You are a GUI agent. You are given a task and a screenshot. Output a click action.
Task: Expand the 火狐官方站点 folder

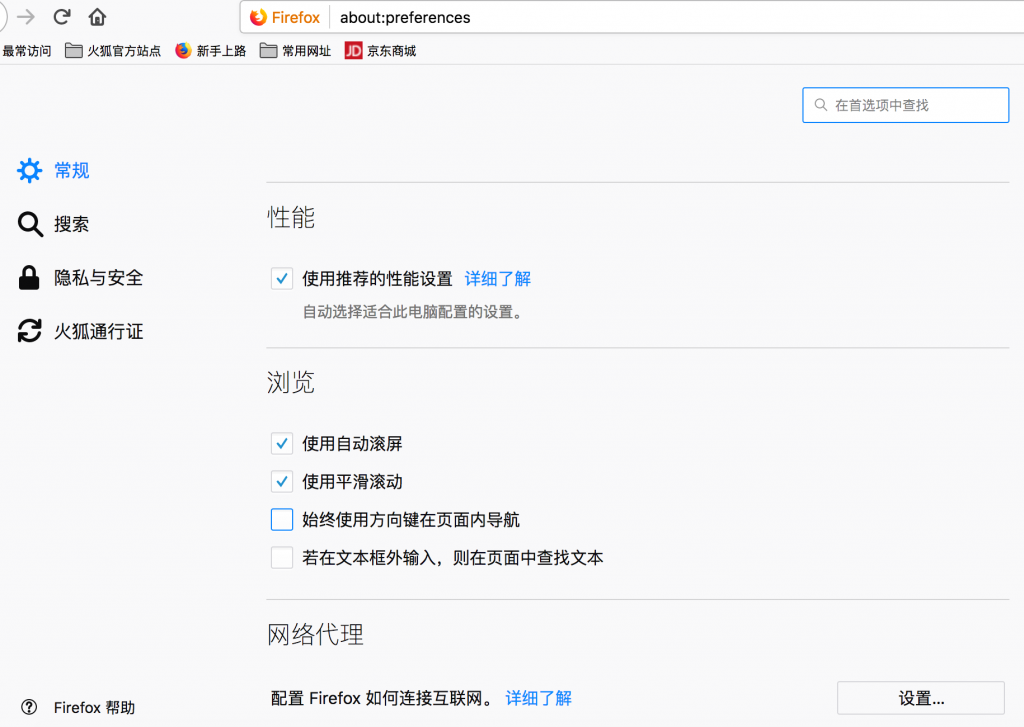[112, 50]
